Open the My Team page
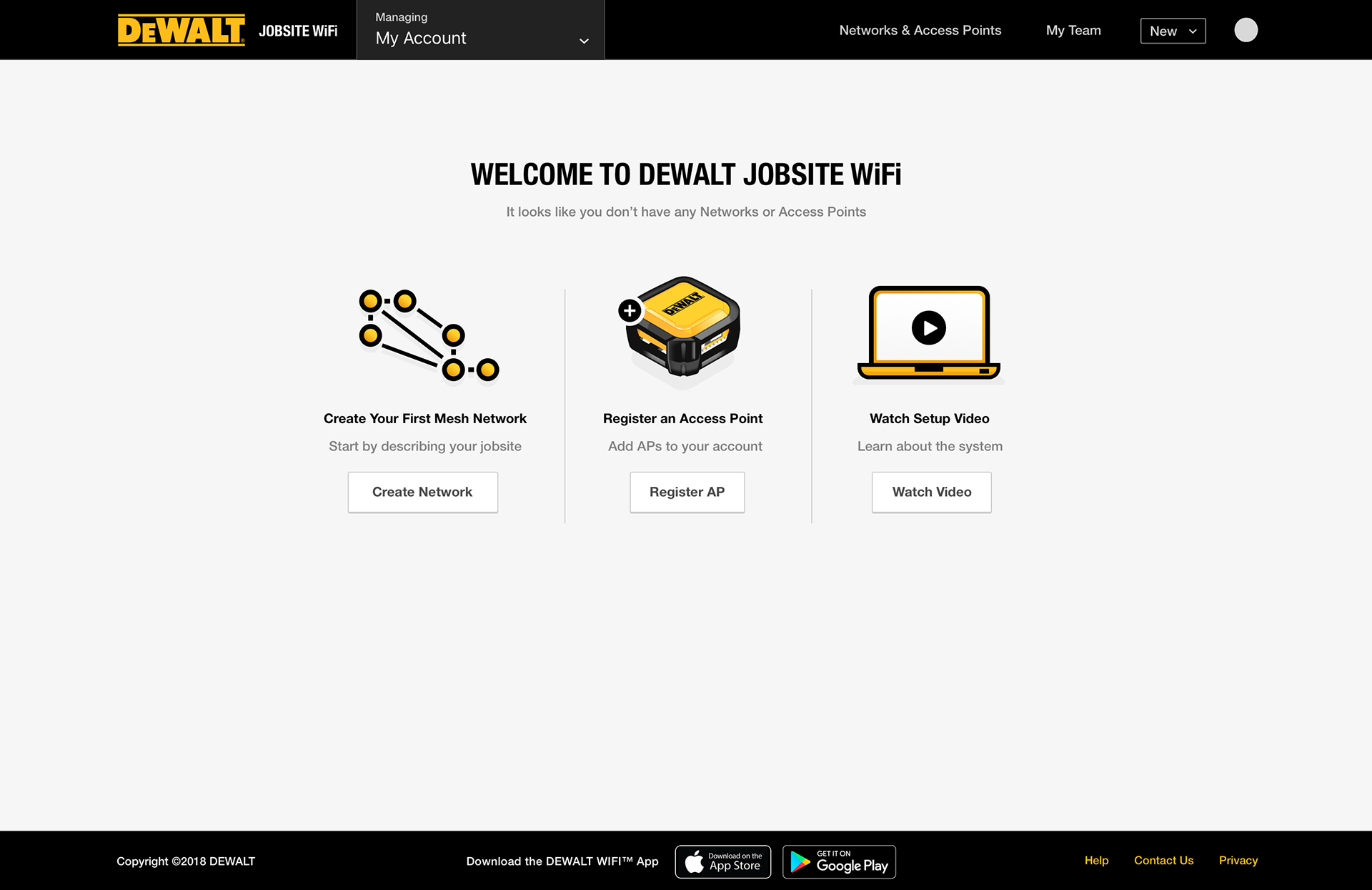 pyautogui.click(x=1073, y=30)
